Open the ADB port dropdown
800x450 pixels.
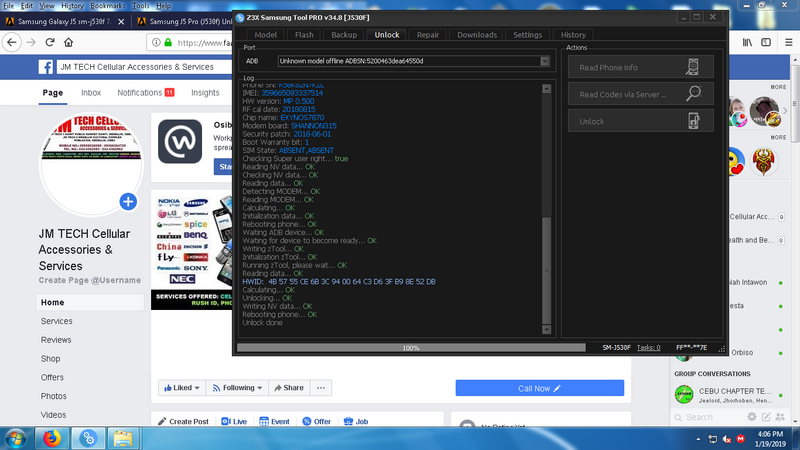[x=545, y=61]
